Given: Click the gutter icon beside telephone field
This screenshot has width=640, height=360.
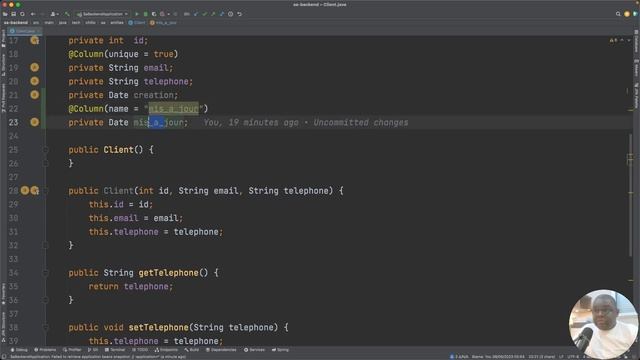Looking at the screenshot, I should tap(35, 81).
